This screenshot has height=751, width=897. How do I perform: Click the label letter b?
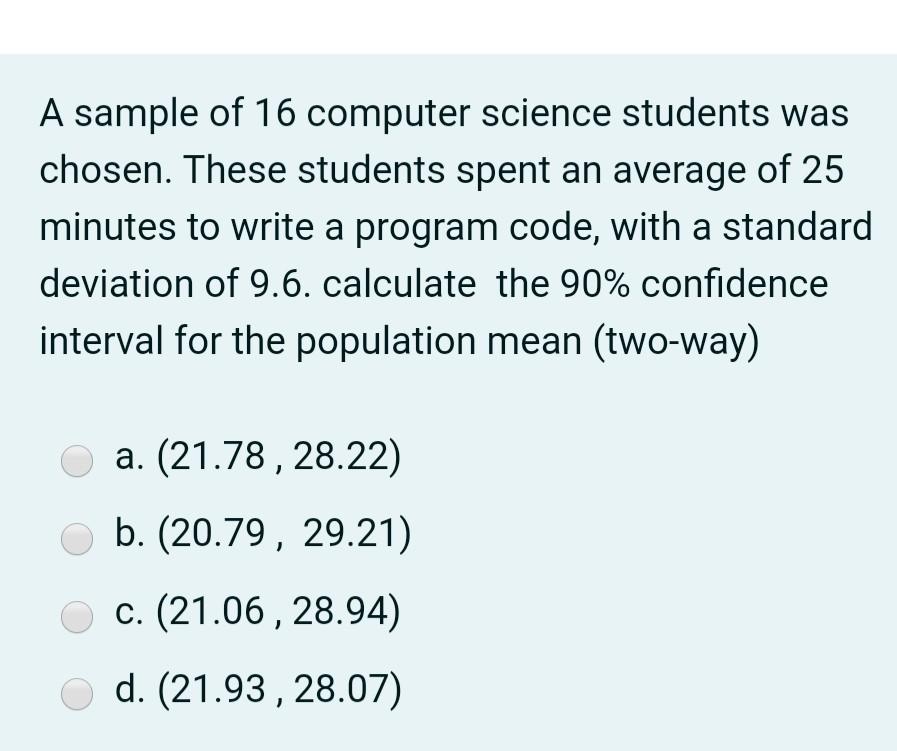pyautogui.click(x=128, y=533)
